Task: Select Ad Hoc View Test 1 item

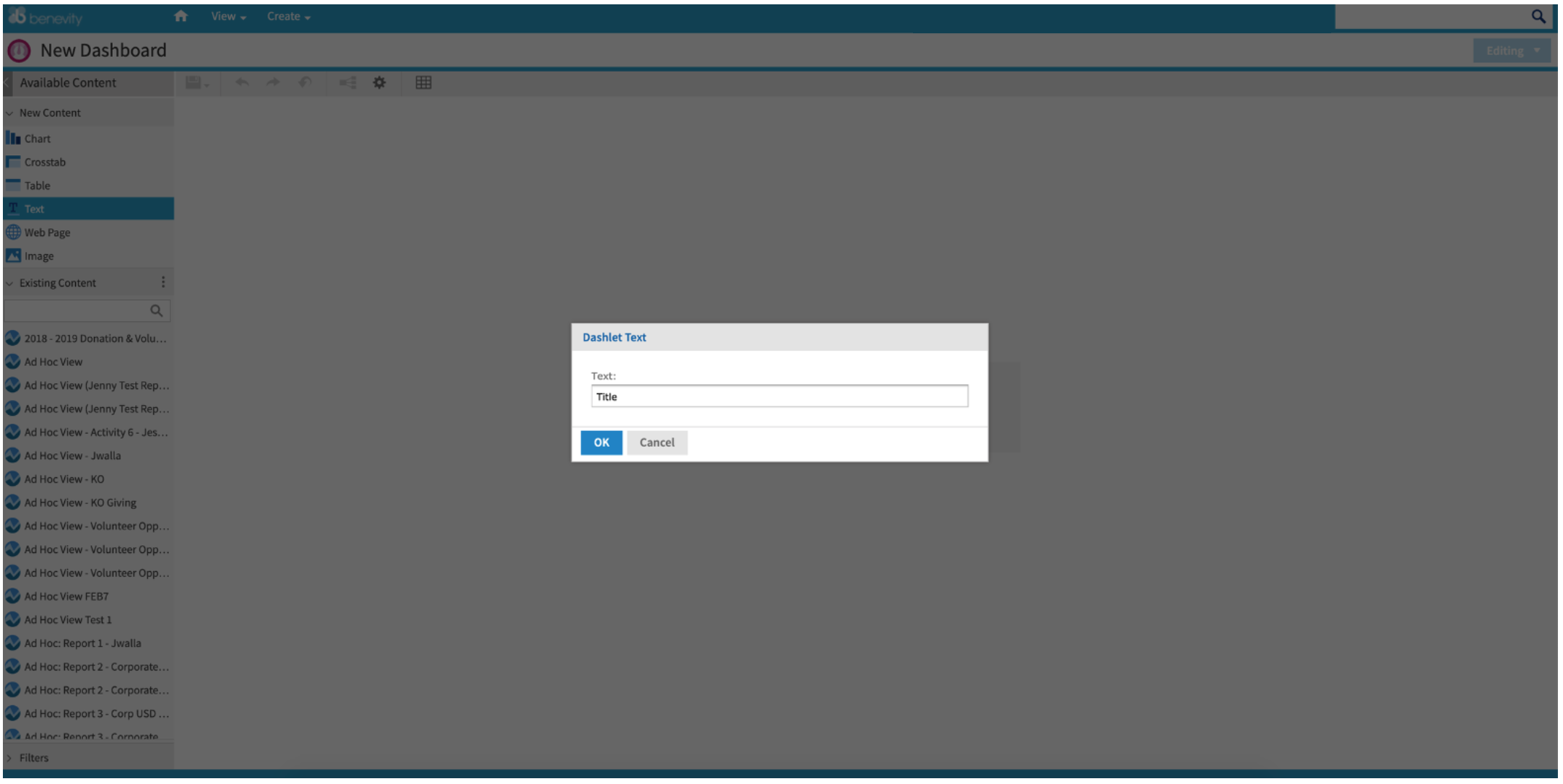Action: [x=88, y=620]
